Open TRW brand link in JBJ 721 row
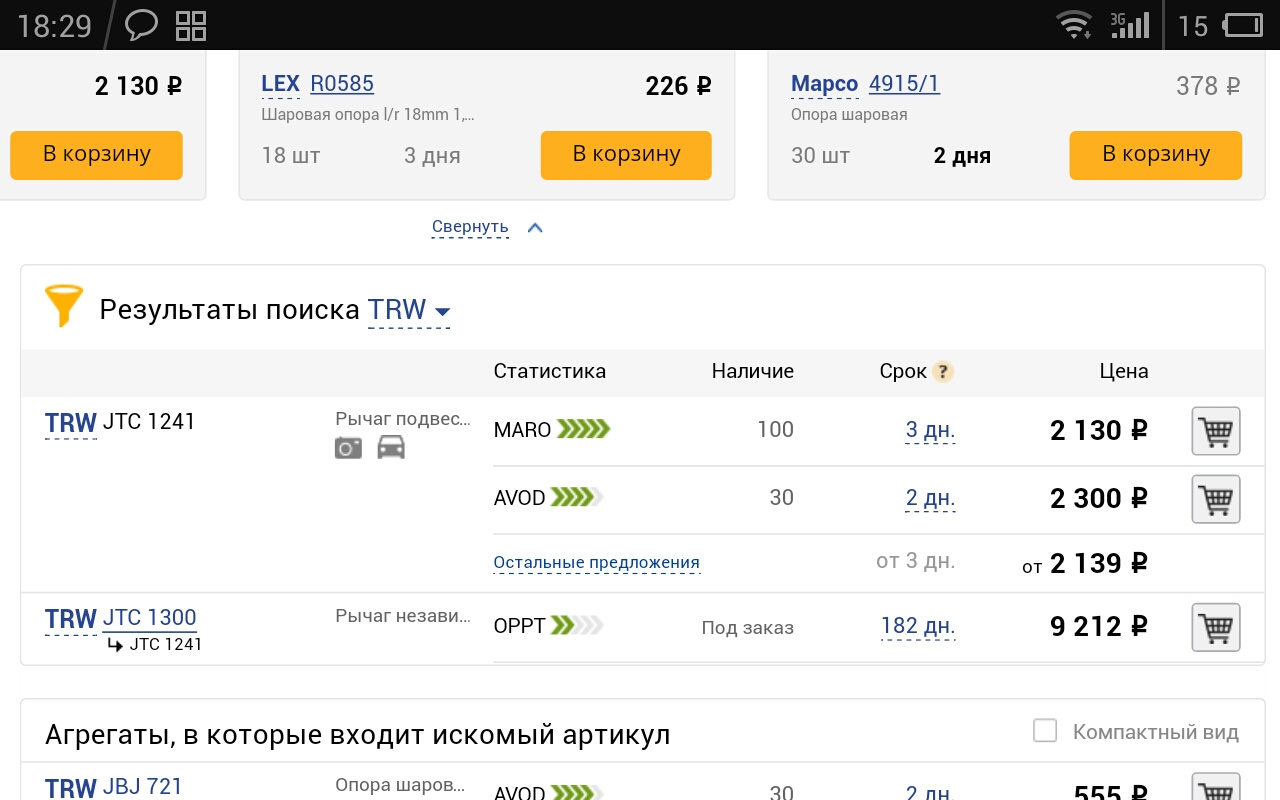The image size is (1280, 800). click(71, 788)
